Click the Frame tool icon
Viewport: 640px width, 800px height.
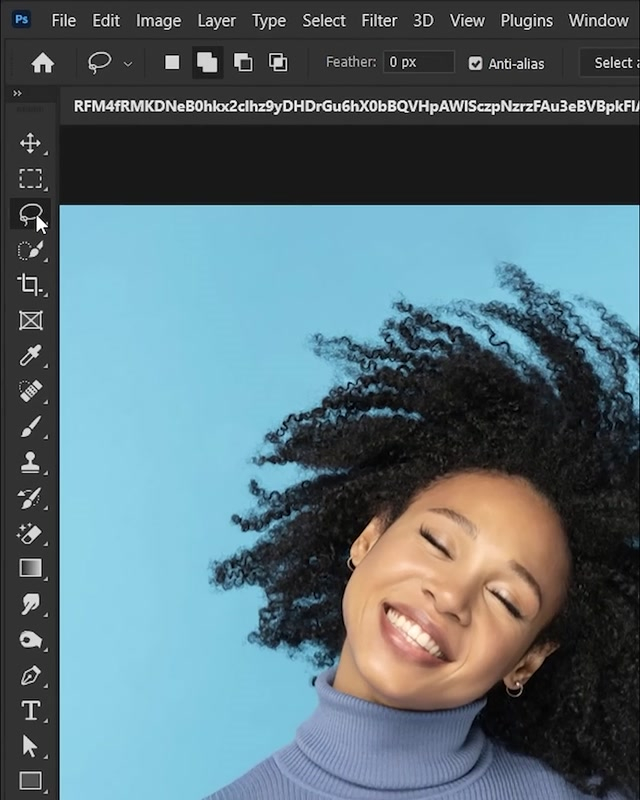pos(30,321)
